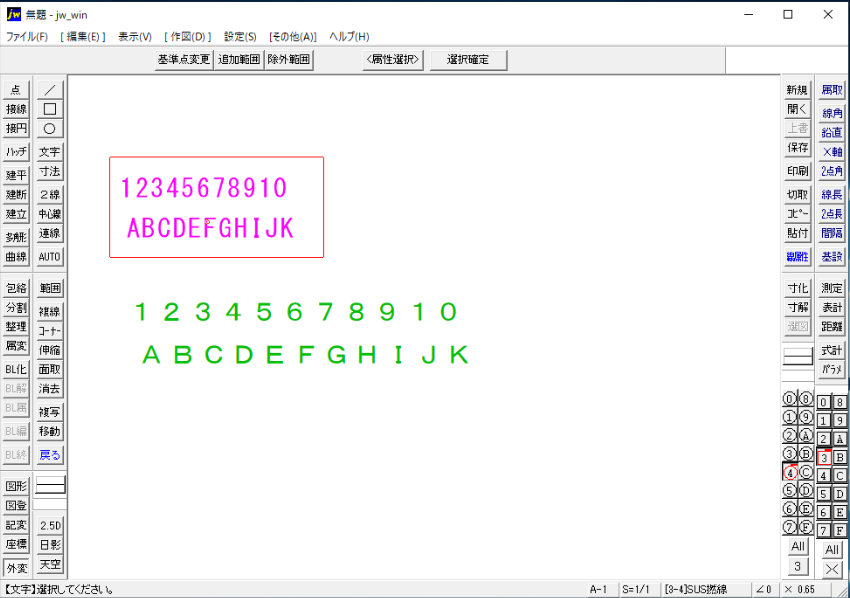
Task: Toggle the active layer group square 3
Action: pos(823,458)
